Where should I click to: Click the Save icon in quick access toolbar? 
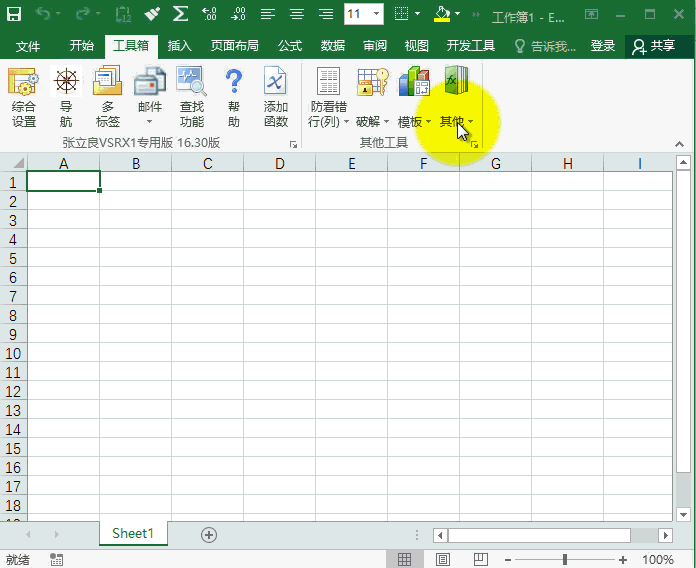(15, 15)
